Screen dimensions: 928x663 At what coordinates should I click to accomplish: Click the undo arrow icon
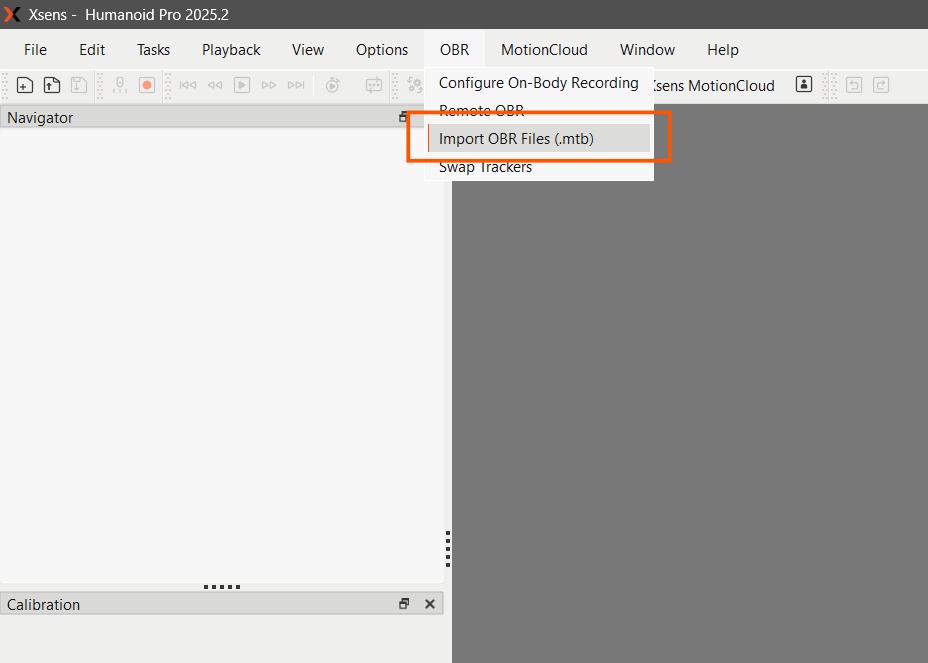click(854, 85)
